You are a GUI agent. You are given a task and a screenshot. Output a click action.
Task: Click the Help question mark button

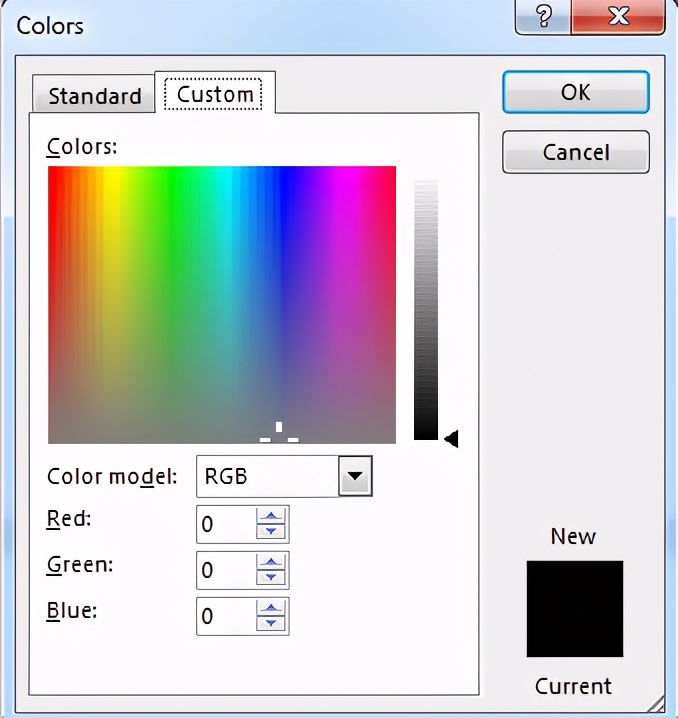(545, 18)
